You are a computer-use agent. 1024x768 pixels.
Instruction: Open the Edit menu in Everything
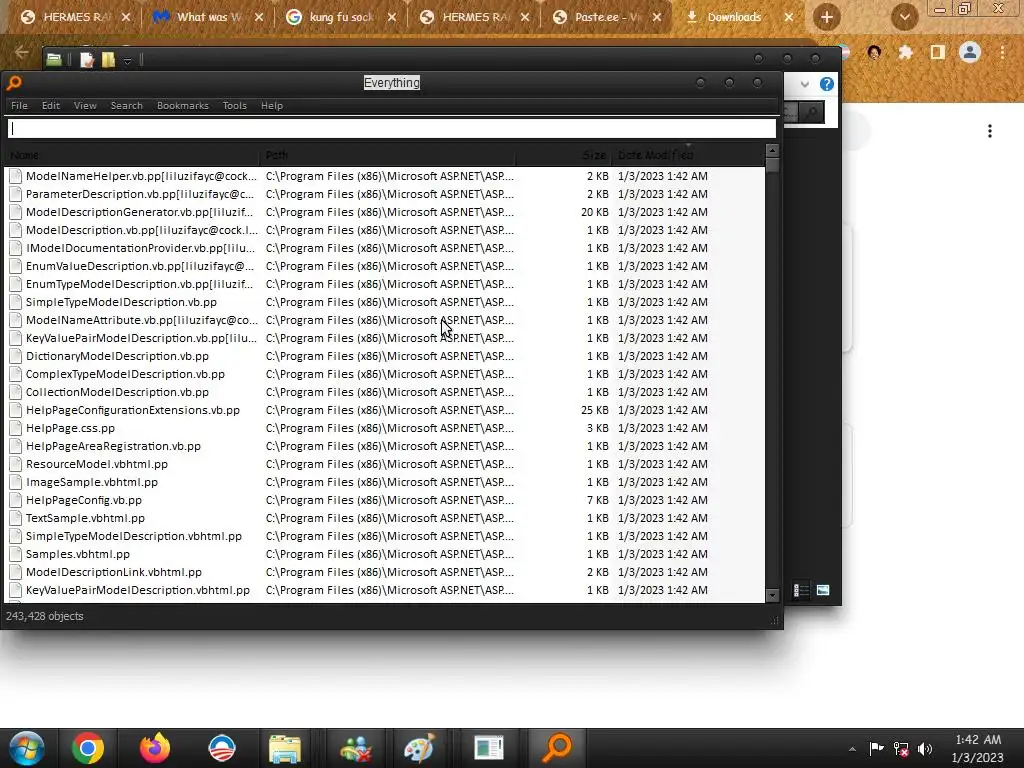click(x=50, y=105)
